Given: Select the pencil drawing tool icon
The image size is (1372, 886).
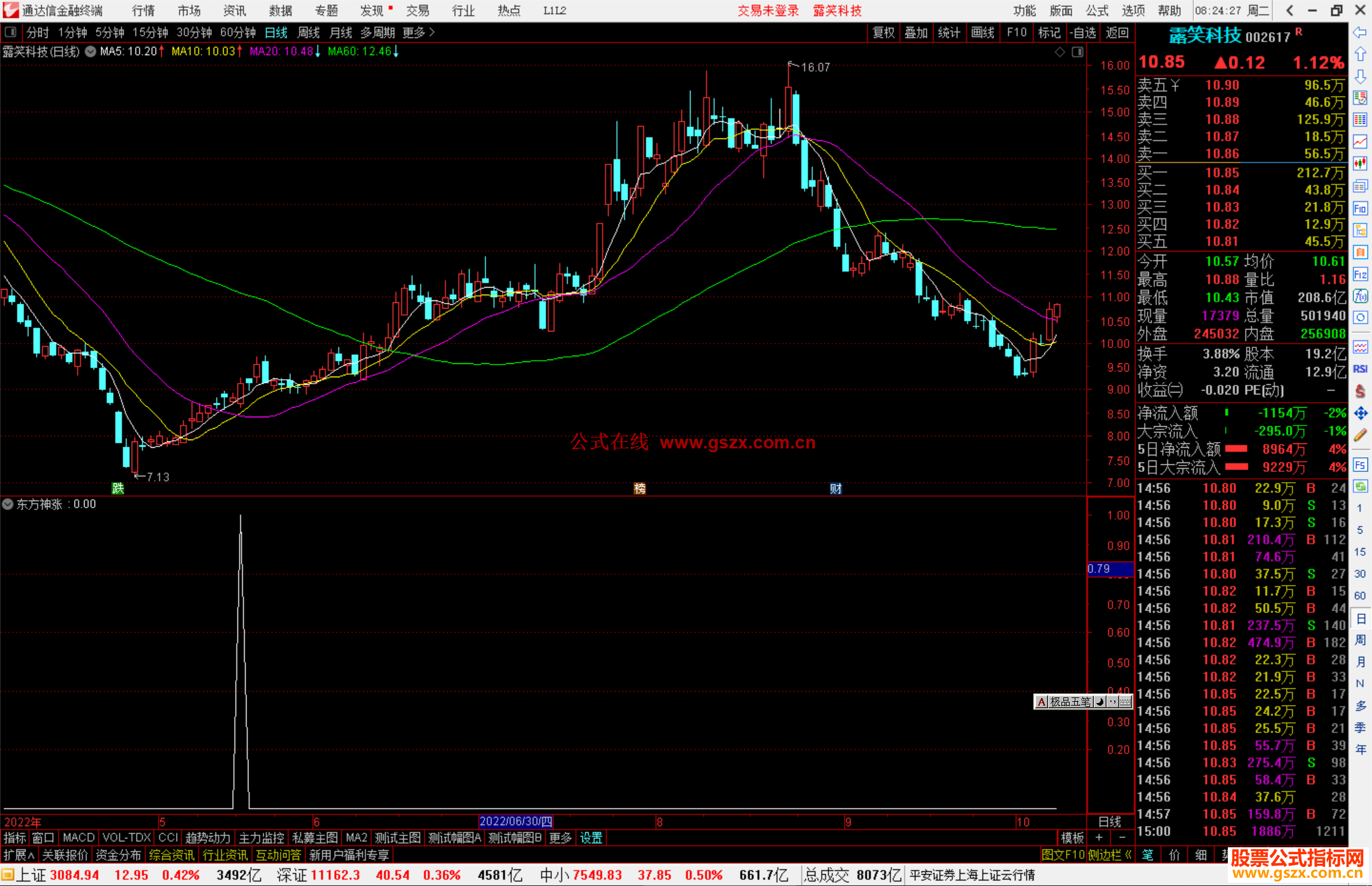Looking at the screenshot, I should (1360, 435).
